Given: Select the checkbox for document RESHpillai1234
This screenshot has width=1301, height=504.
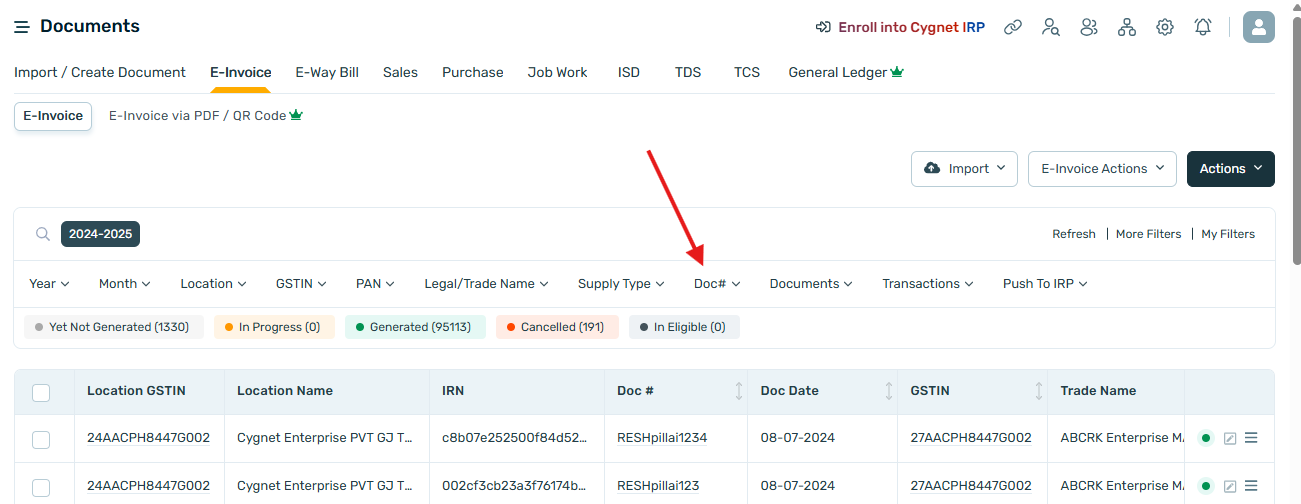Looking at the screenshot, I should click(x=41, y=439).
